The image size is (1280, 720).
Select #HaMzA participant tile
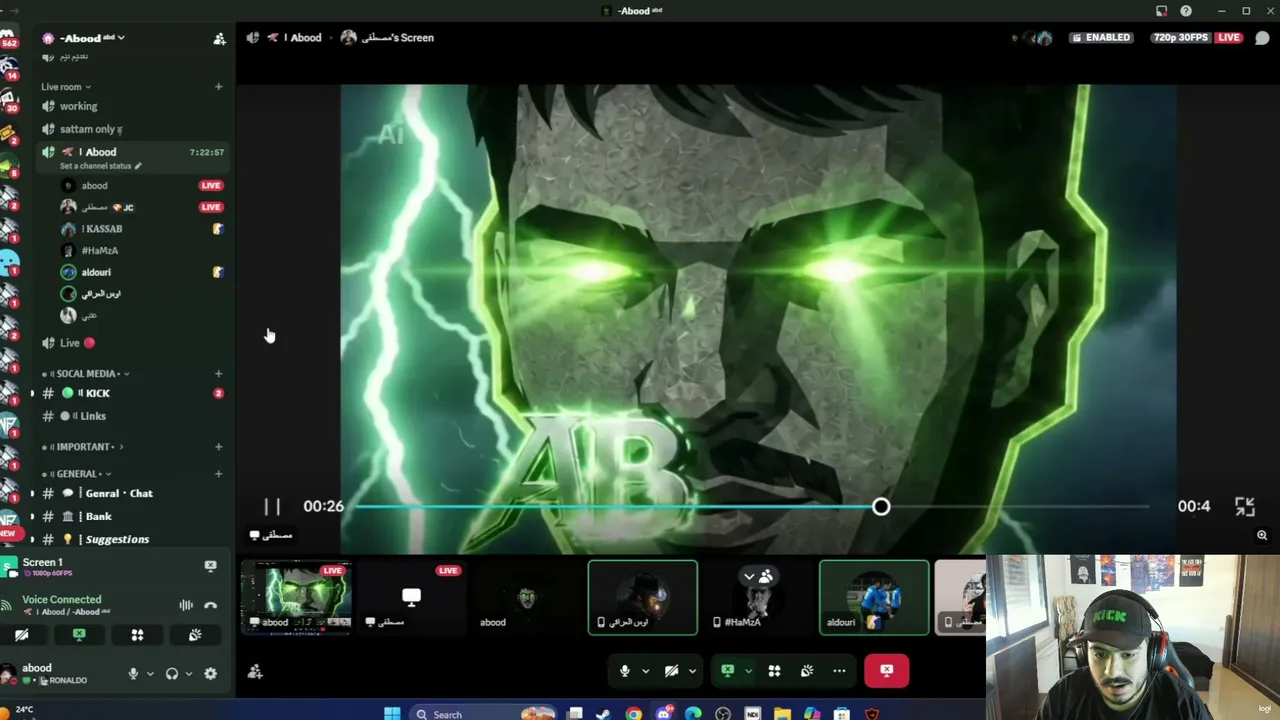coord(759,598)
